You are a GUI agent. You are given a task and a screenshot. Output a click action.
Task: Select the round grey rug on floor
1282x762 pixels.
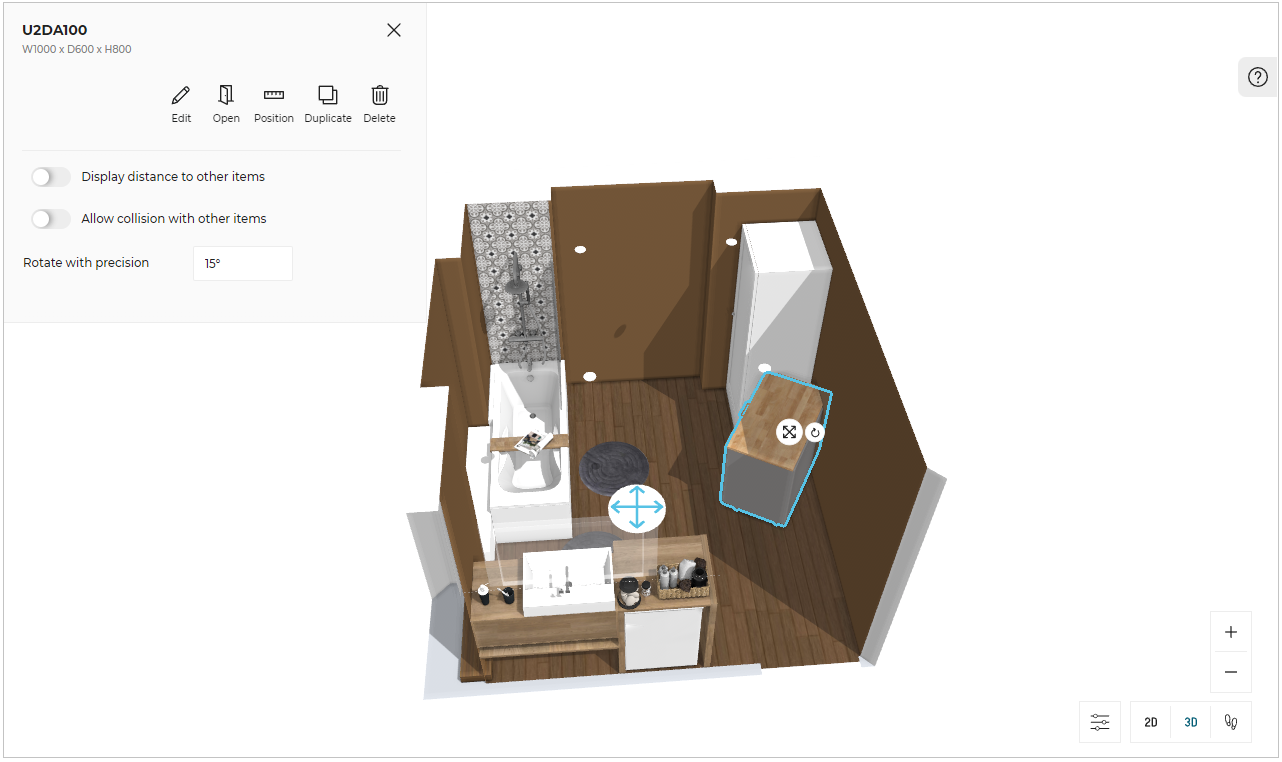(613, 465)
